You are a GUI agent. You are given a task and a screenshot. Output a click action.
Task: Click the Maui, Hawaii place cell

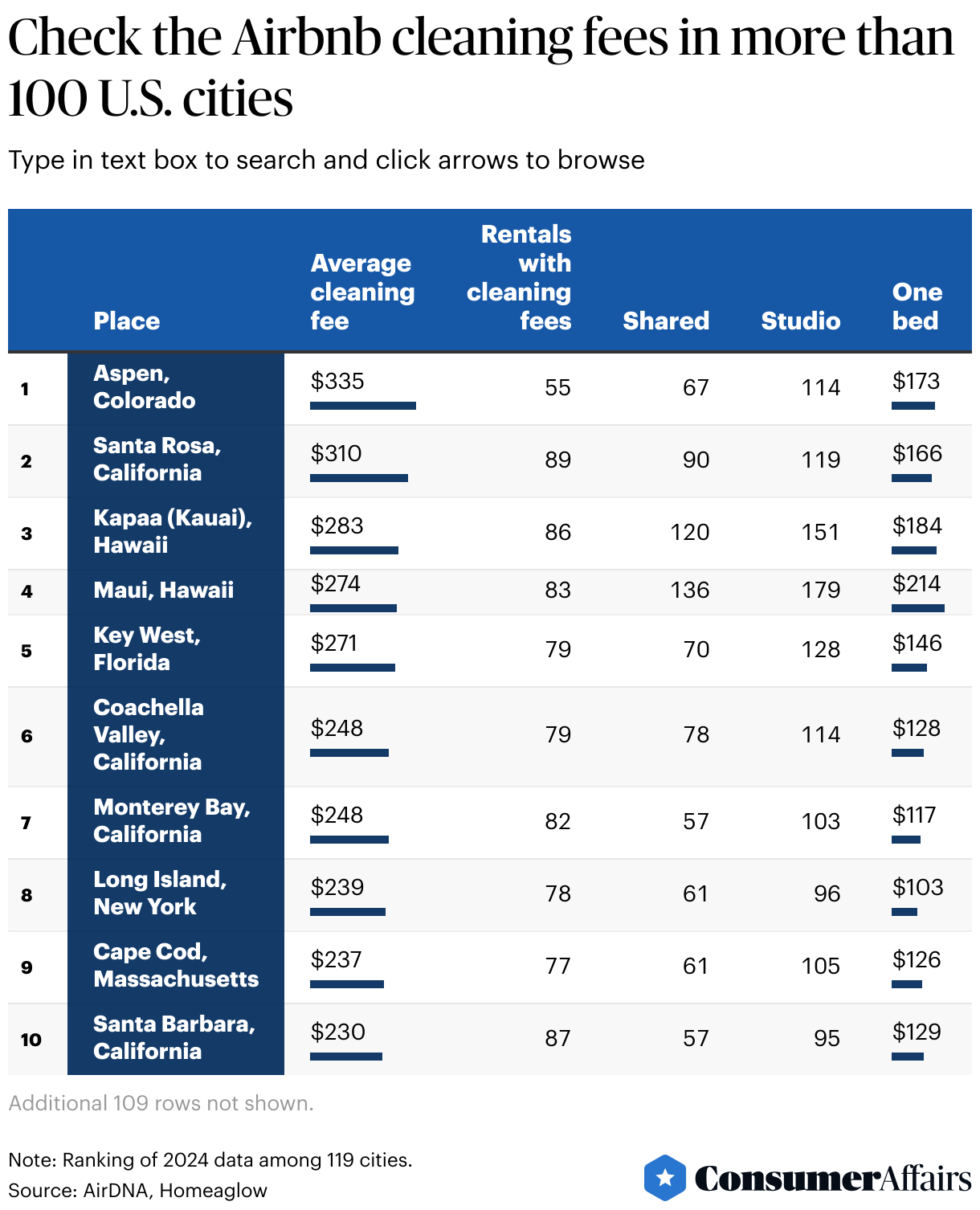176,592
